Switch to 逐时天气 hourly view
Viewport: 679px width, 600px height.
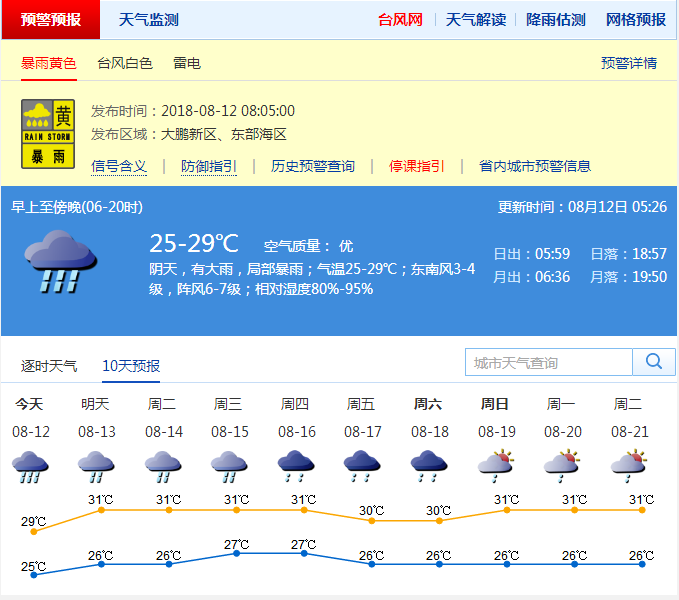click(49, 366)
